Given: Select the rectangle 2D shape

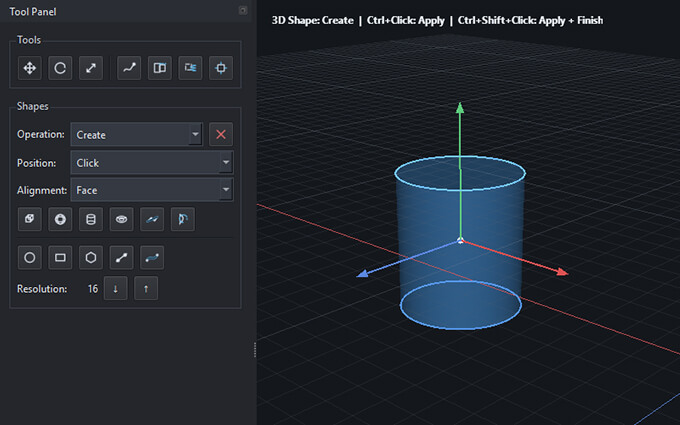Looking at the screenshot, I should (60, 258).
